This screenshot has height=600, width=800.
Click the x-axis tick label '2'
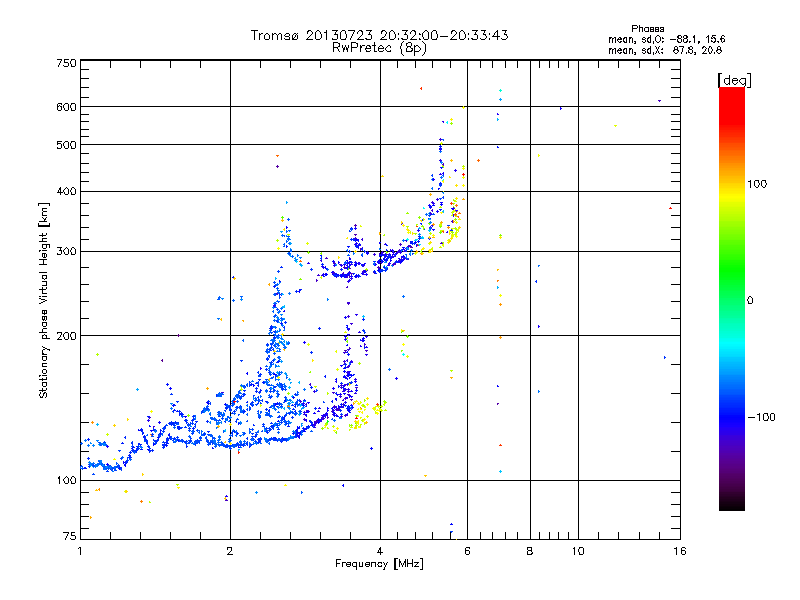pos(230,551)
